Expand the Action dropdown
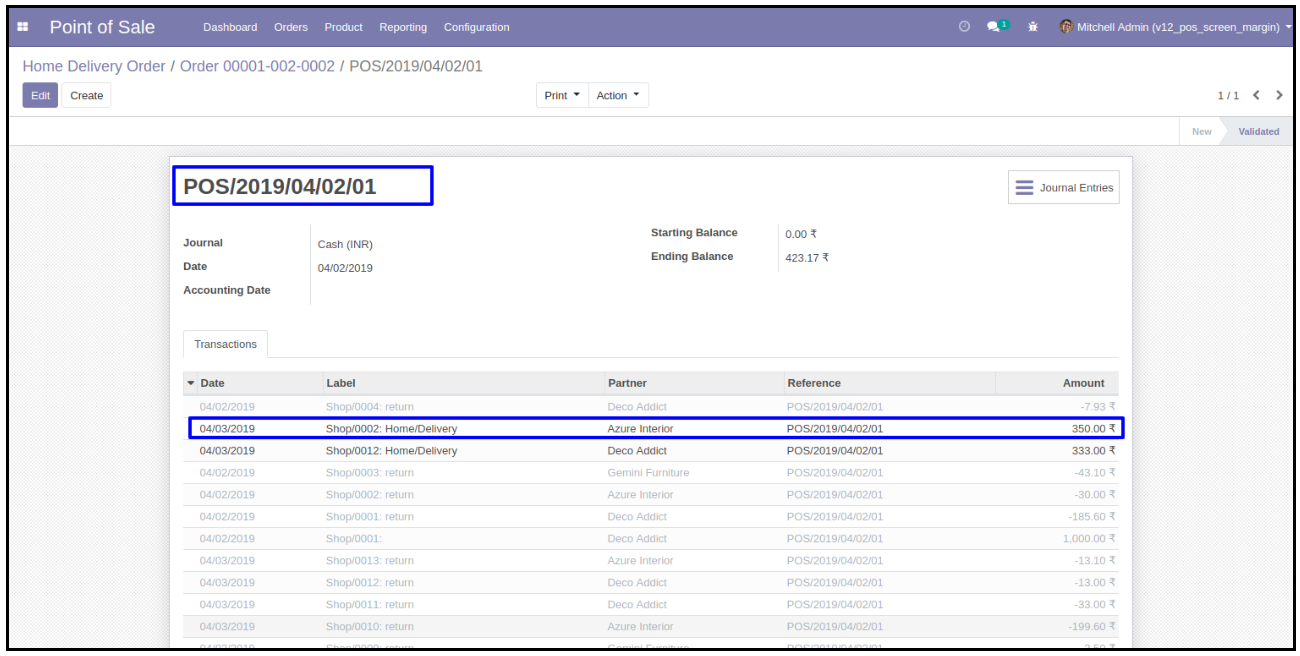This screenshot has height=656, width=1300. (x=618, y=96)
